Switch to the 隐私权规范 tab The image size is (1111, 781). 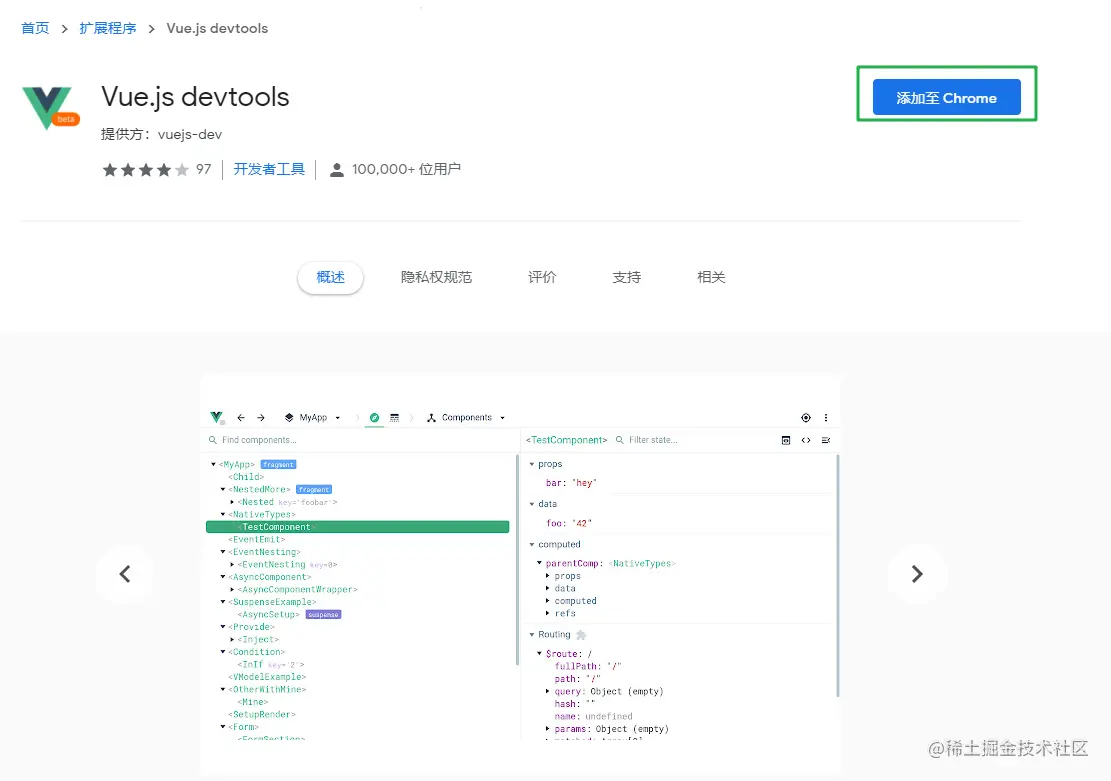[x=436, y=277]
